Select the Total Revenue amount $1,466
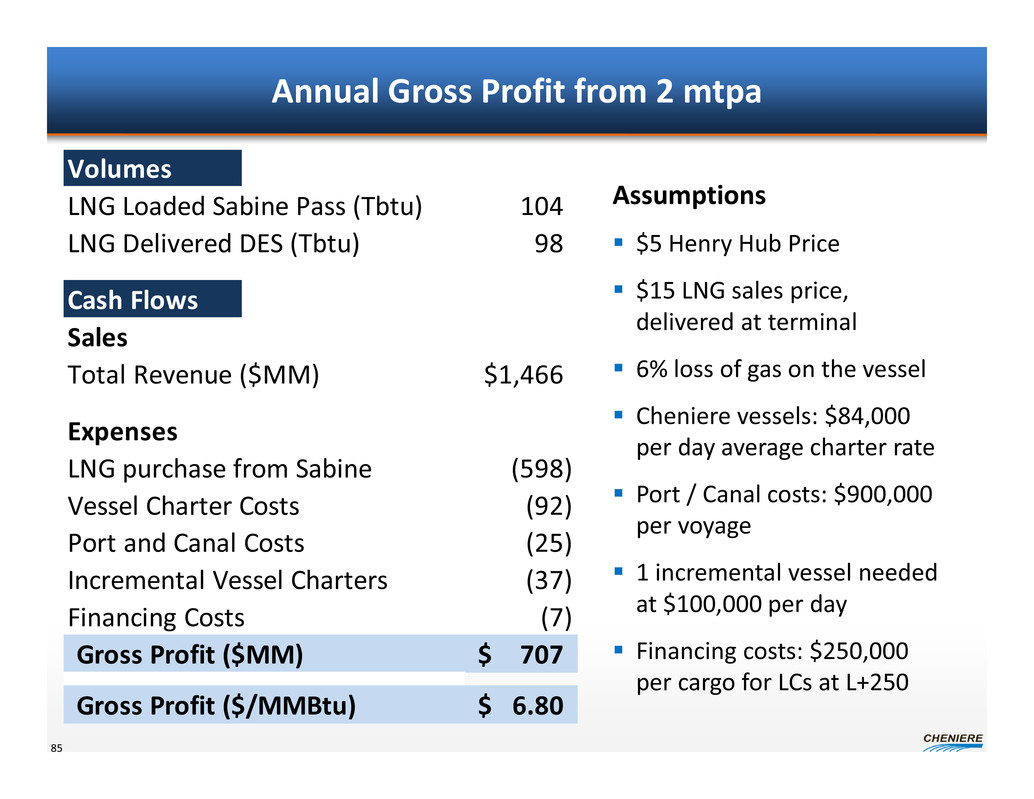The height and width of the screenshot is (799, 1034). click(x=523, y=375)
